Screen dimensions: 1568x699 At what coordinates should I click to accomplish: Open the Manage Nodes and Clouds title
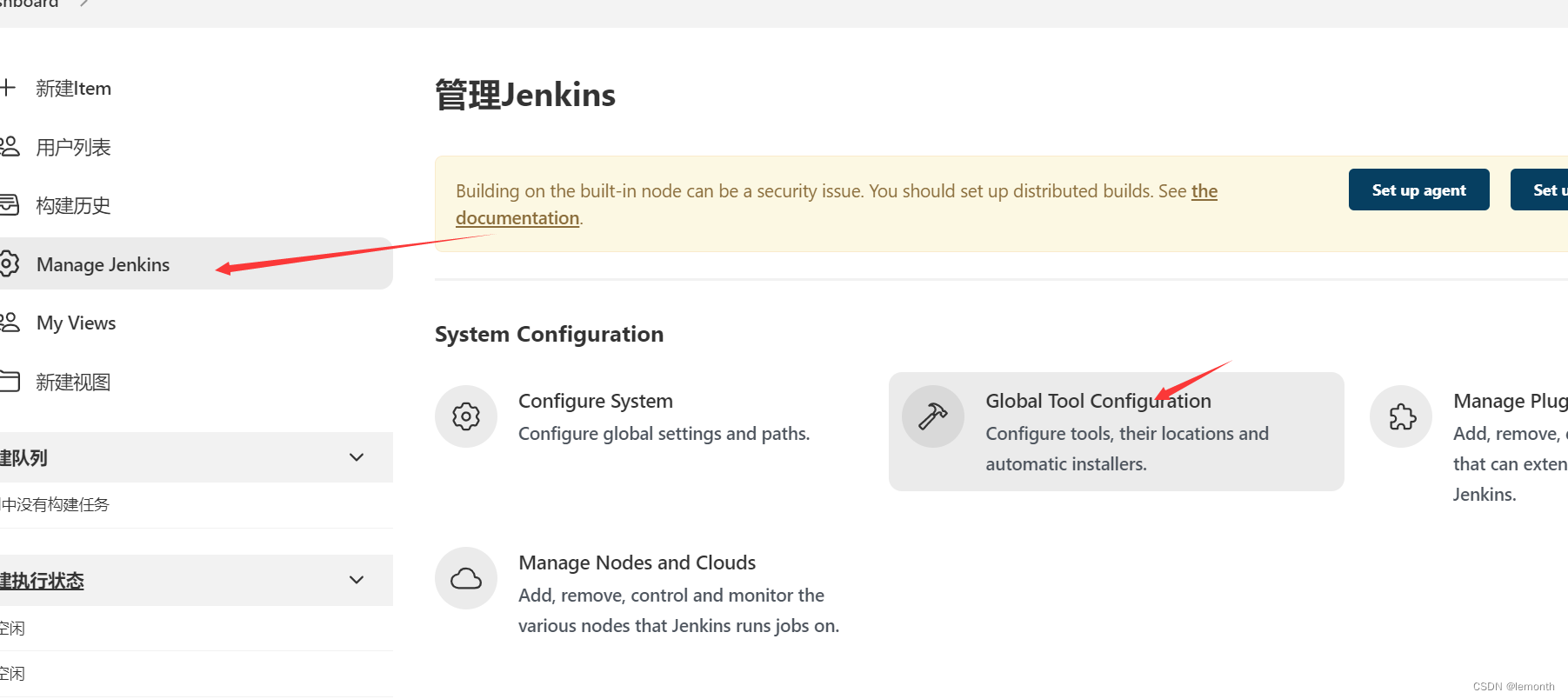(637, 563)
